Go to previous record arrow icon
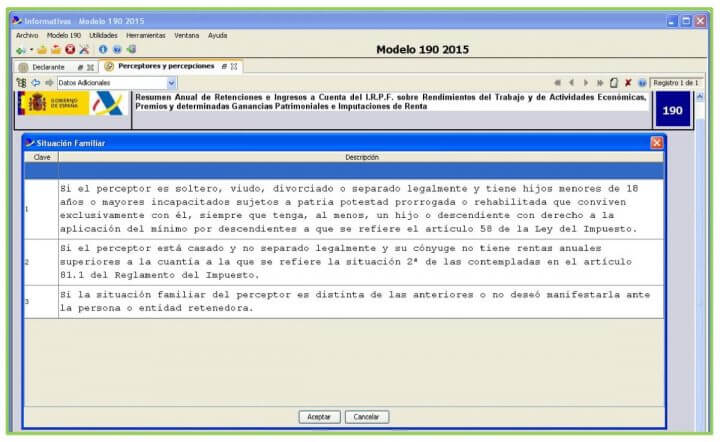Screen dimensions: 720x442 pyautogui.click(x=572, y=83)
